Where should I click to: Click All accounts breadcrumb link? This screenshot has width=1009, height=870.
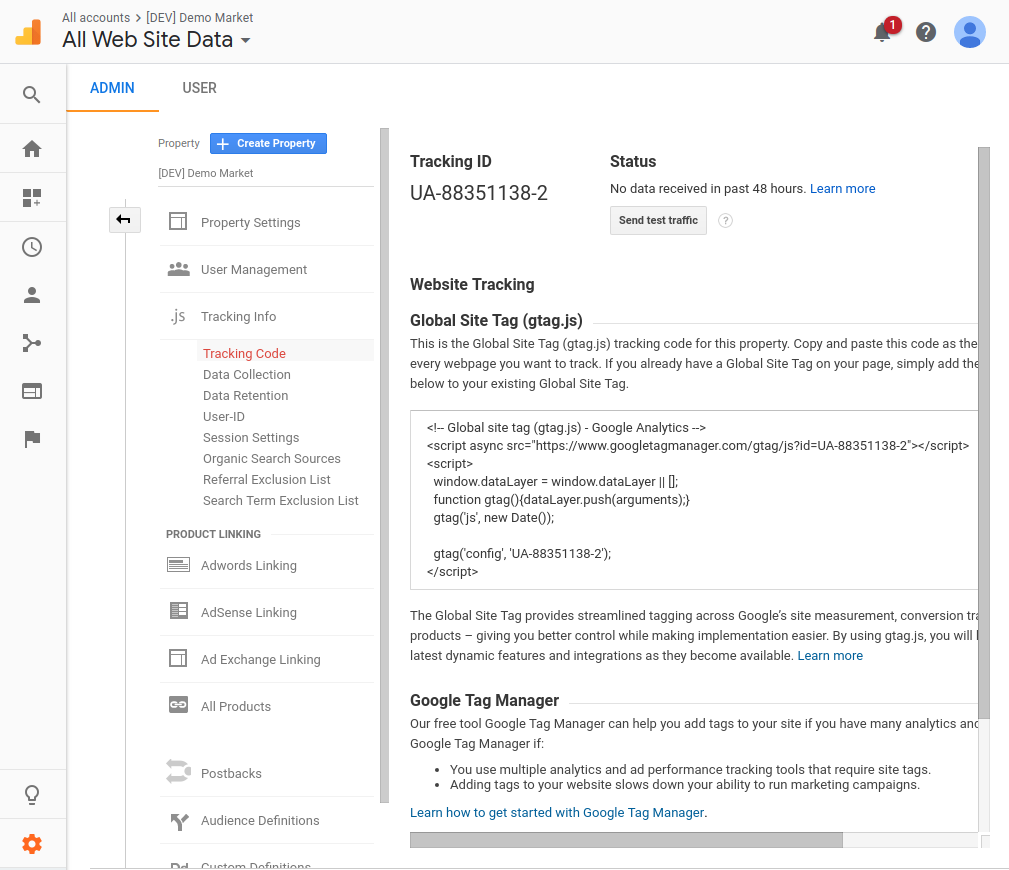[96, 17]
